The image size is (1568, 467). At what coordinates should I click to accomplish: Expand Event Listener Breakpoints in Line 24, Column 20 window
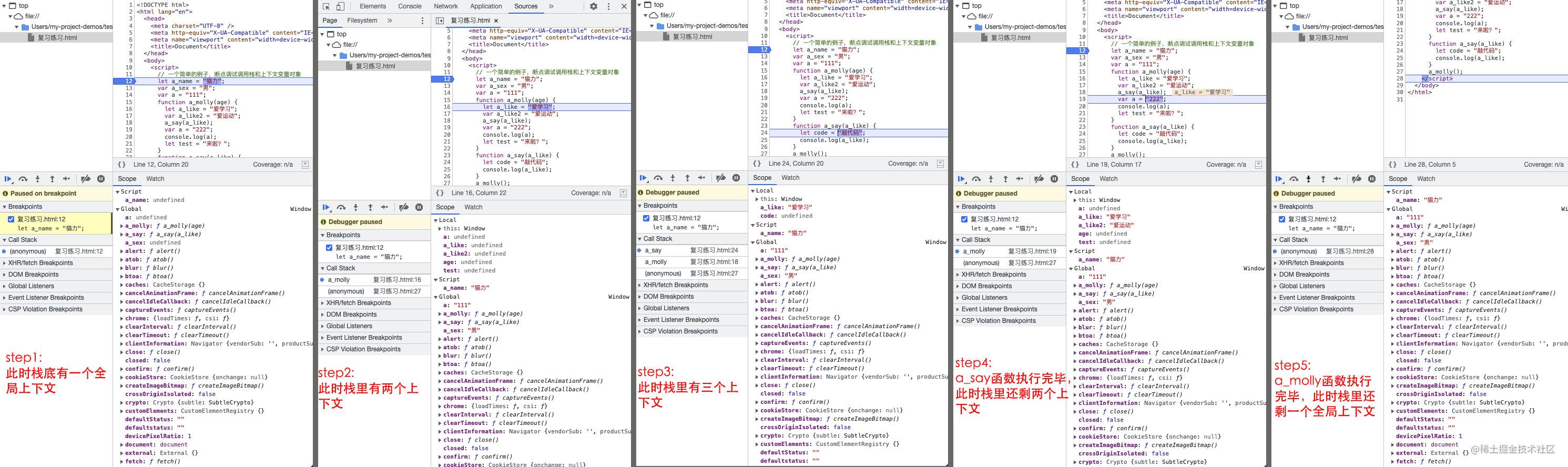(691, 320)
